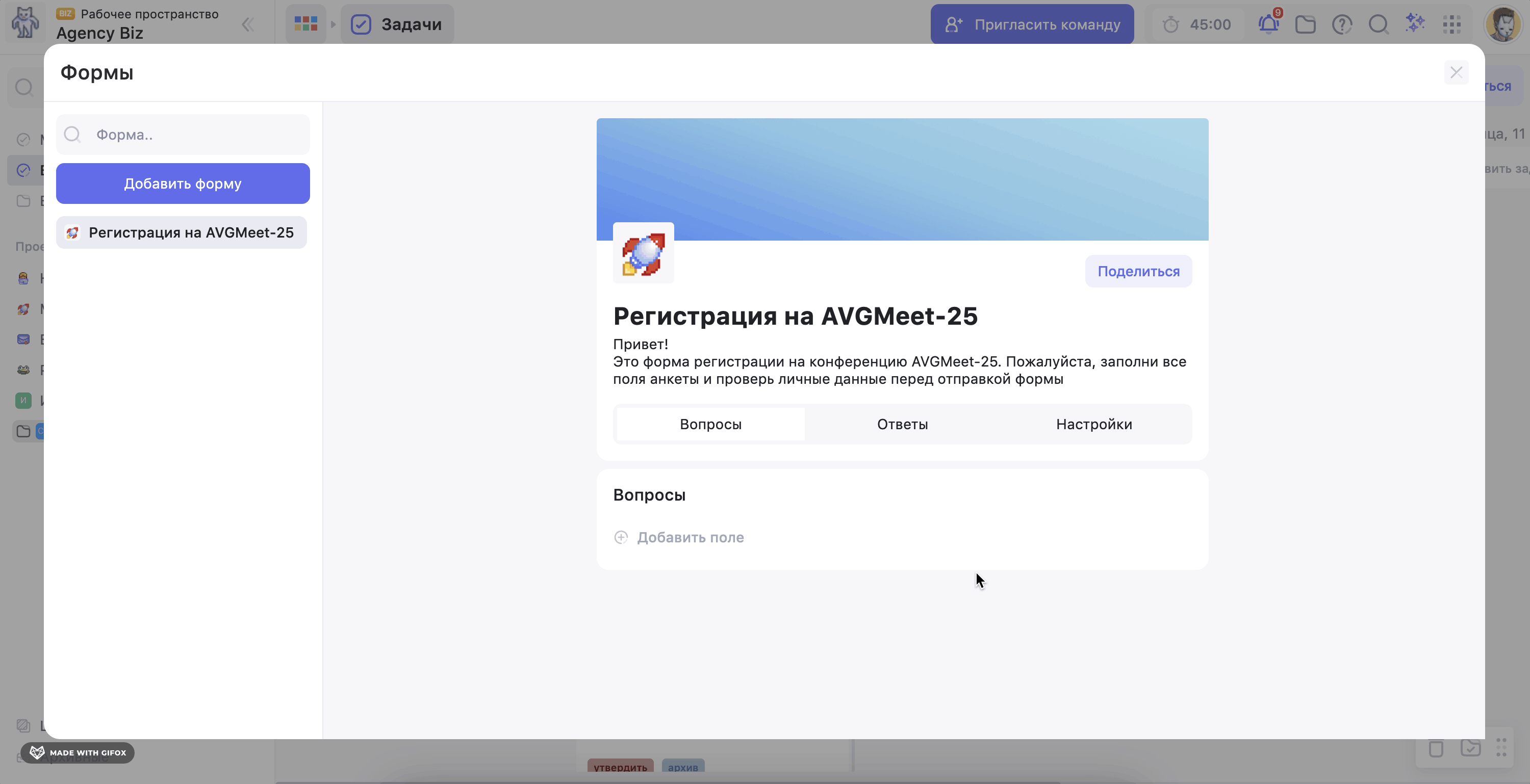Open the folder icon in top bar
The width and height of the screenshot is (1530, 784).
pyautogui.click(x=1305, y=24)
